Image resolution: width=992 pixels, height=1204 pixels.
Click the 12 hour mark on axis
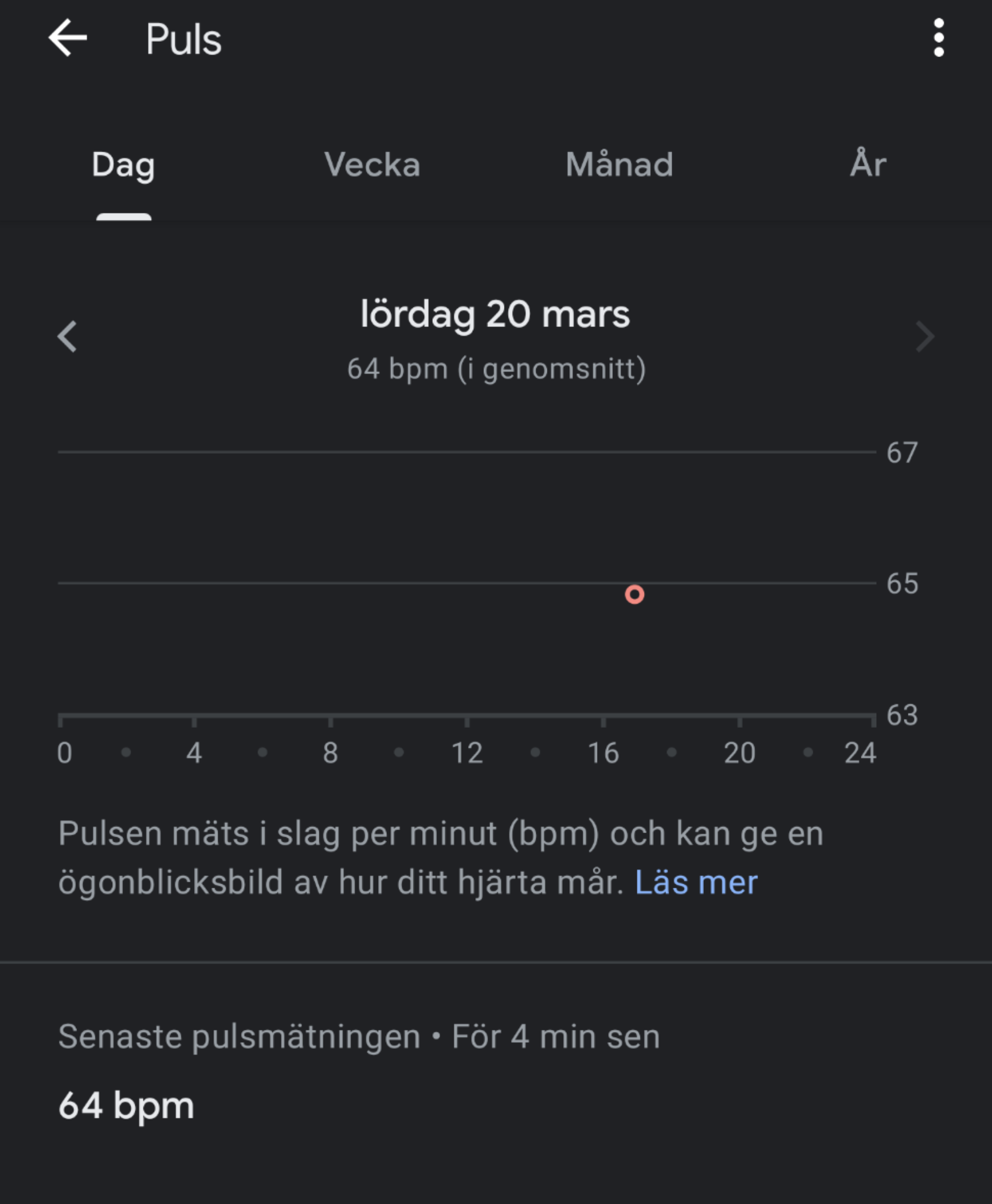pos(467,753)
